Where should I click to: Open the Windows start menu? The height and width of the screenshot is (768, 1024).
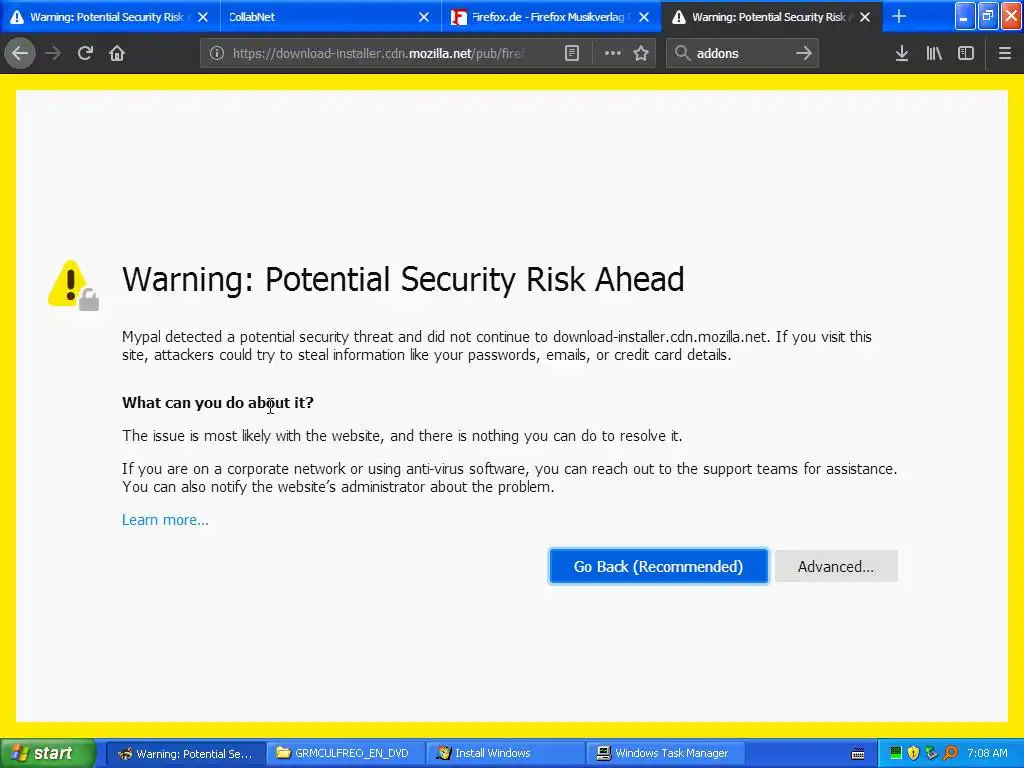point(48,753)
